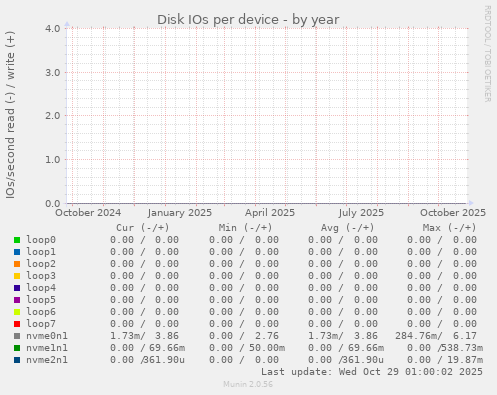The width and height of the screenshot is (497, 395).
Task: Click nvme2n1 current value 361.90u
Action: 164,360
